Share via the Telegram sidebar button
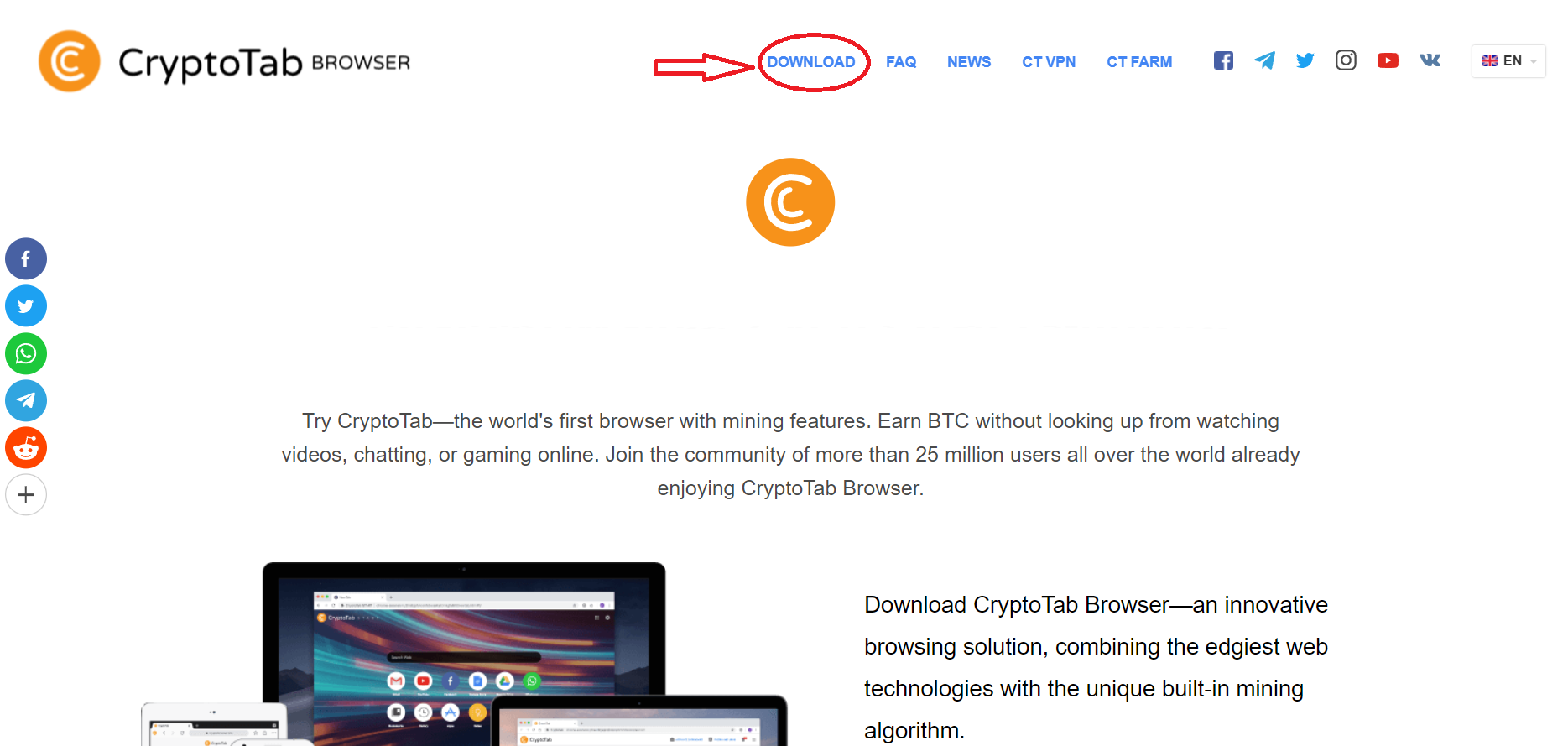 (x=26, y=400)
